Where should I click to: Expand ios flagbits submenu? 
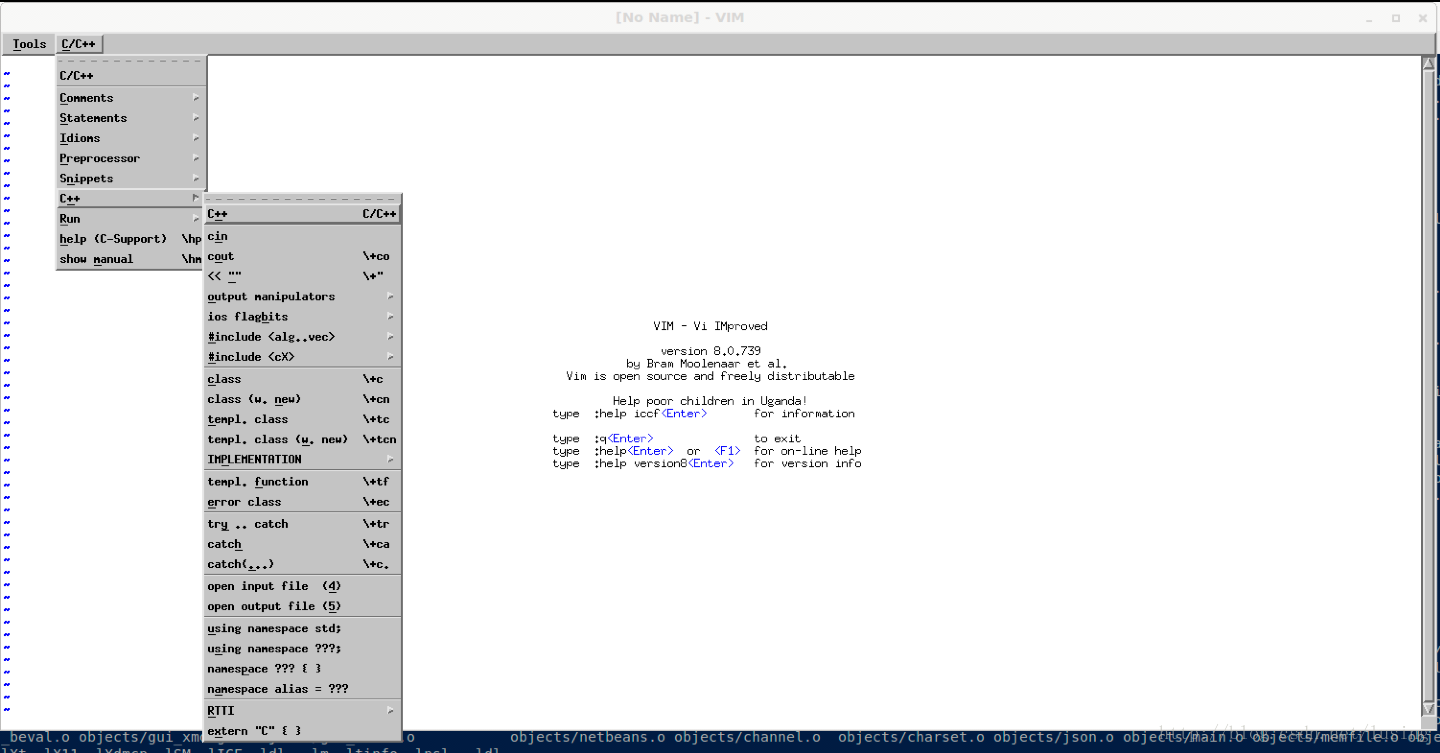pyautogui.click(x=302, y=317)
